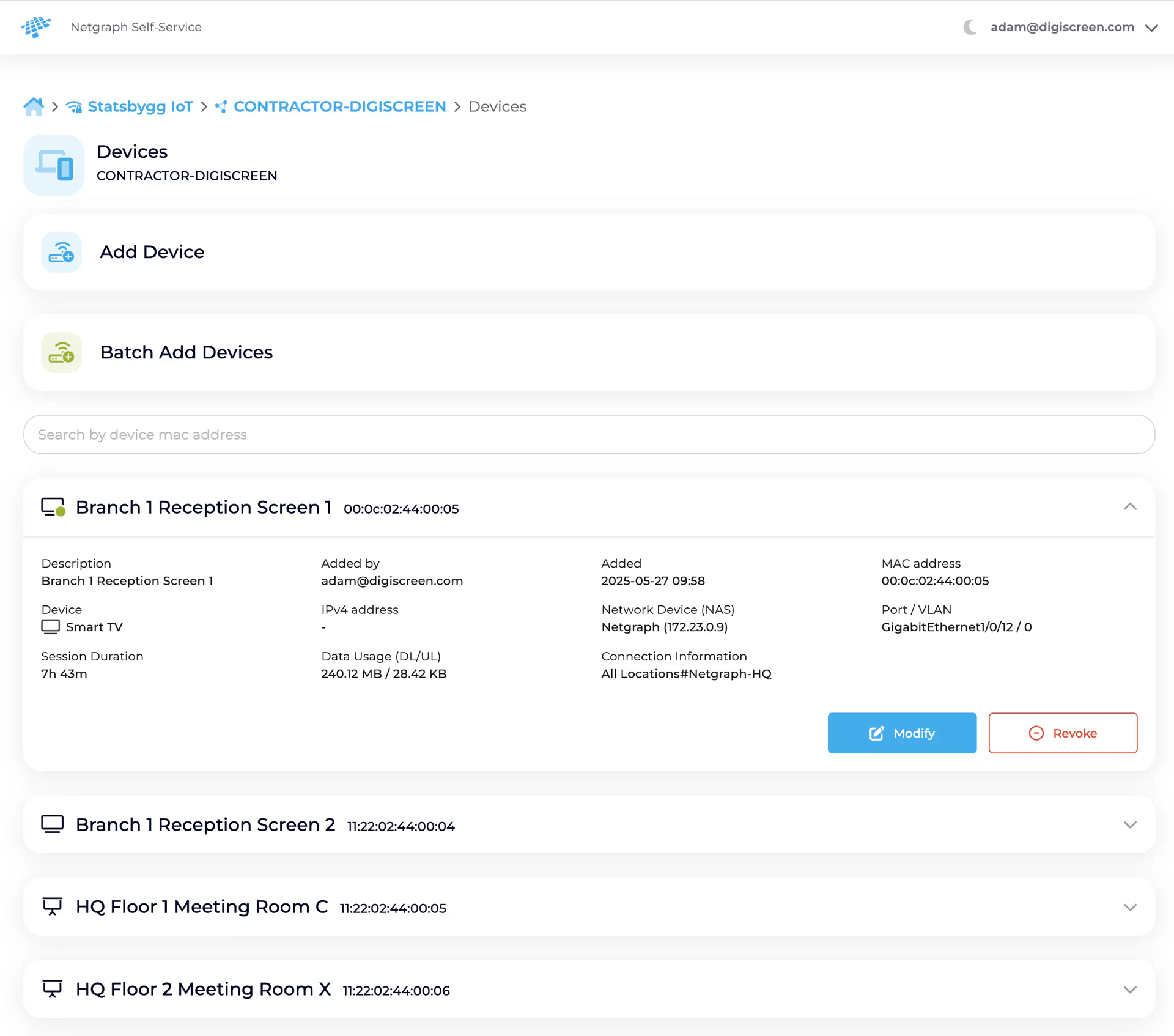Screen dimensions: 1174x1036
Task: Click the Batch Add Devices green icon
Action: click(x=61, y=352)
